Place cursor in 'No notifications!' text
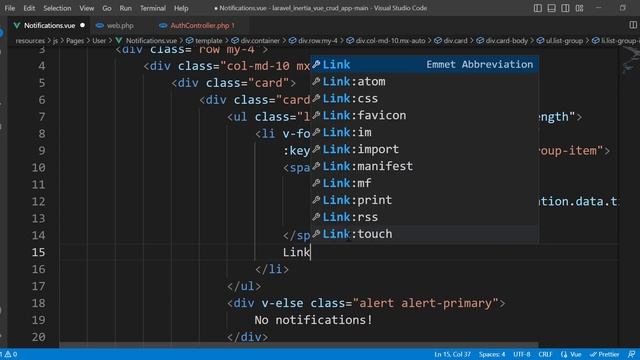Image resolution: width=640 pixels, height=360 pixels. pos(313,320)
